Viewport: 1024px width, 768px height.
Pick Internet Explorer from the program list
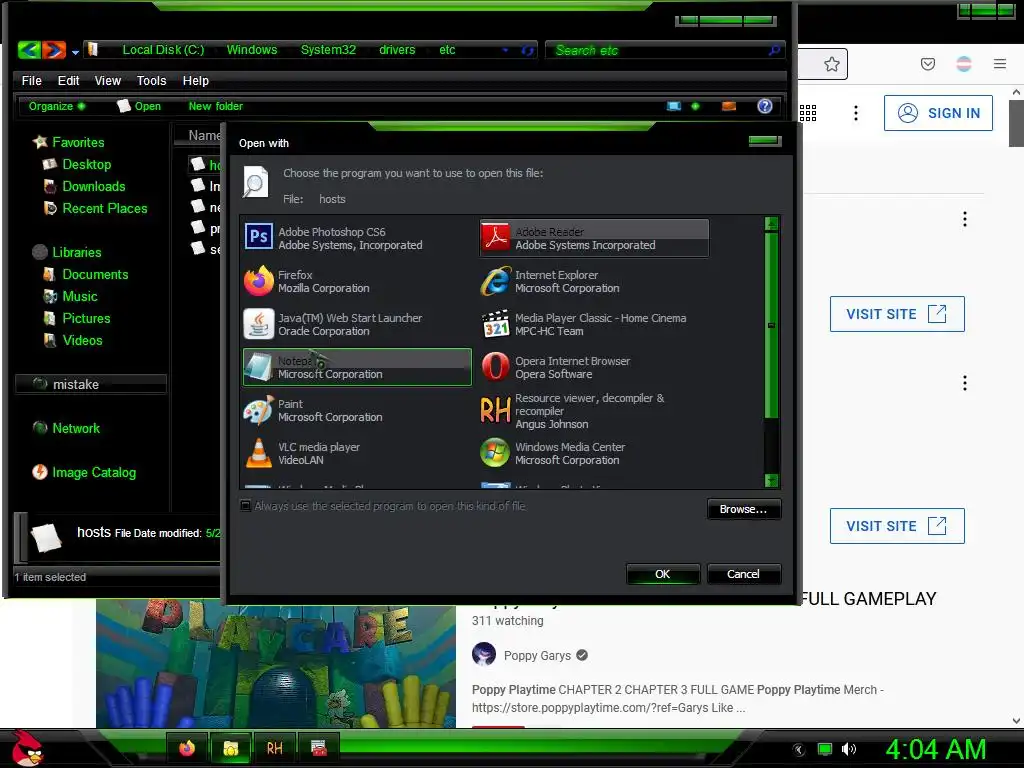[x=594, y=281]
